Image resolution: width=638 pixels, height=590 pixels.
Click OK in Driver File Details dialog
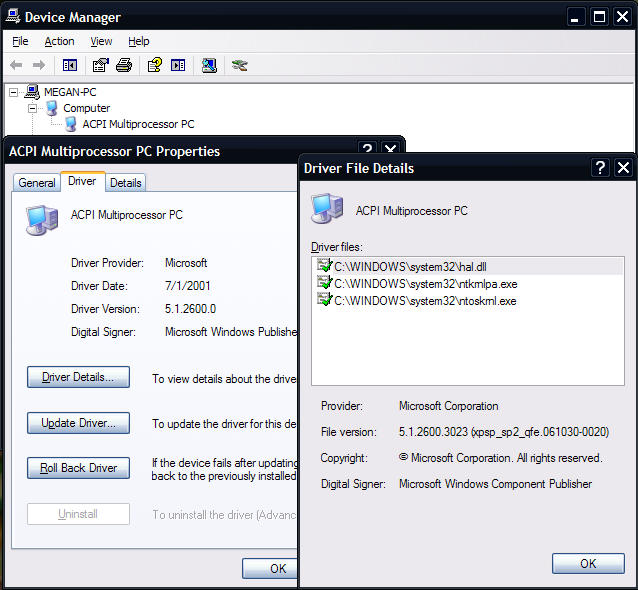point(588,564)
